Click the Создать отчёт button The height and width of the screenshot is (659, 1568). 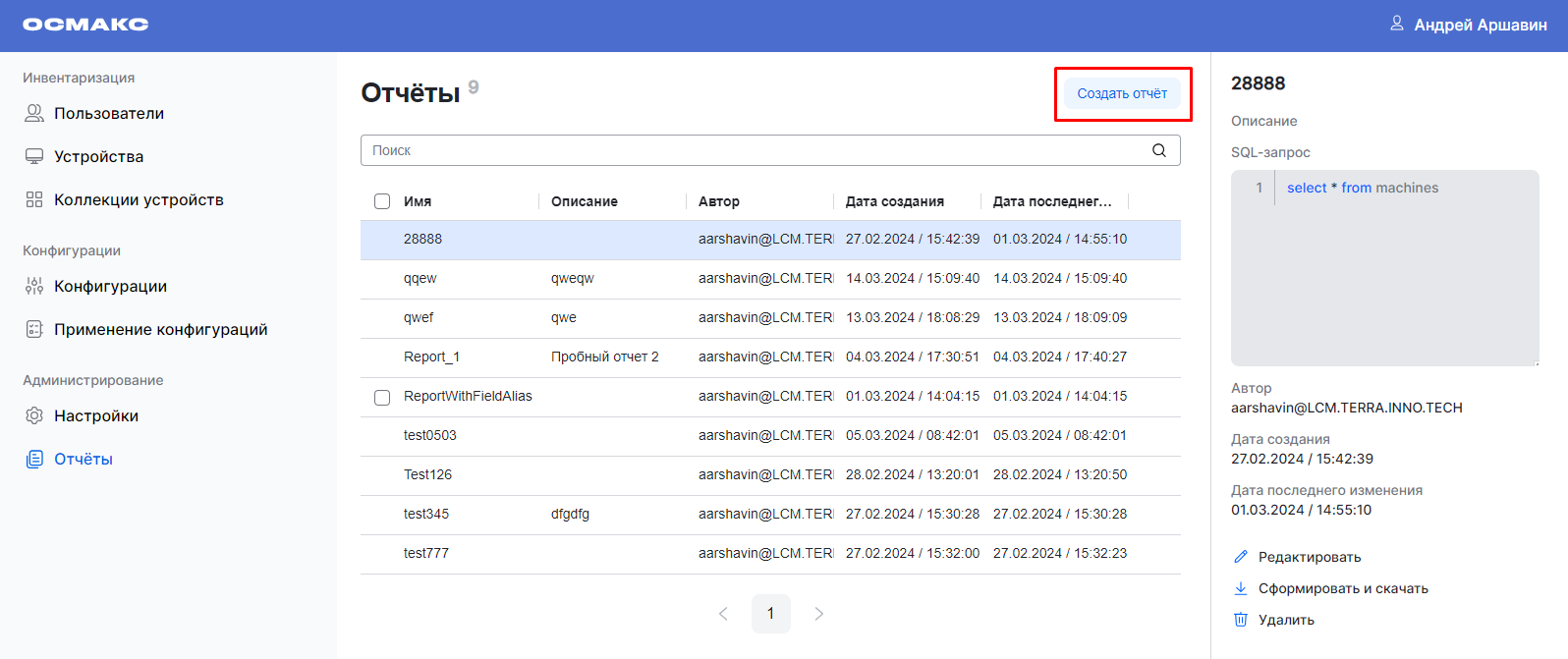[1122, 94]
